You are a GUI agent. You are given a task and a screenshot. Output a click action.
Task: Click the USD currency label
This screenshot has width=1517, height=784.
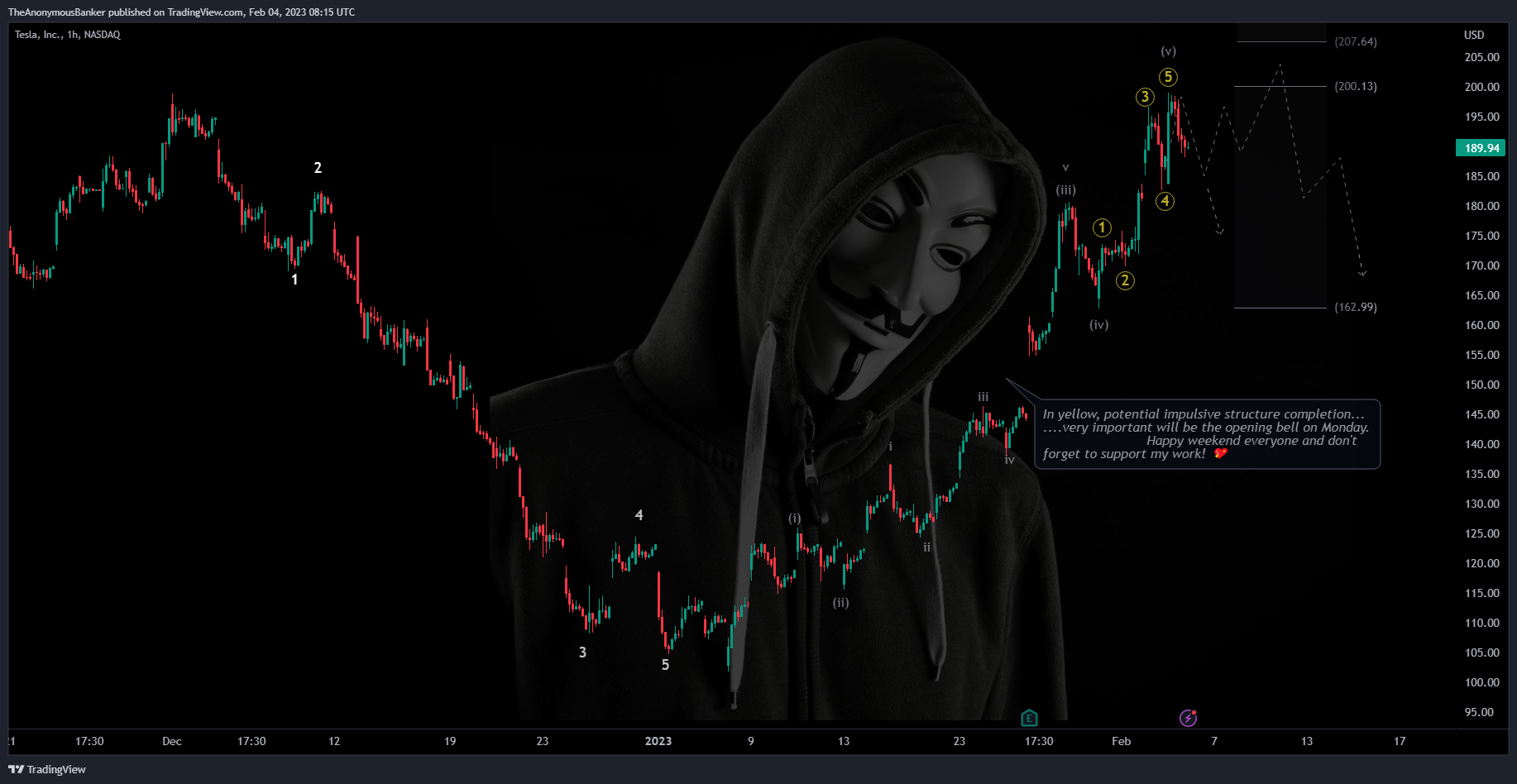1474,35
